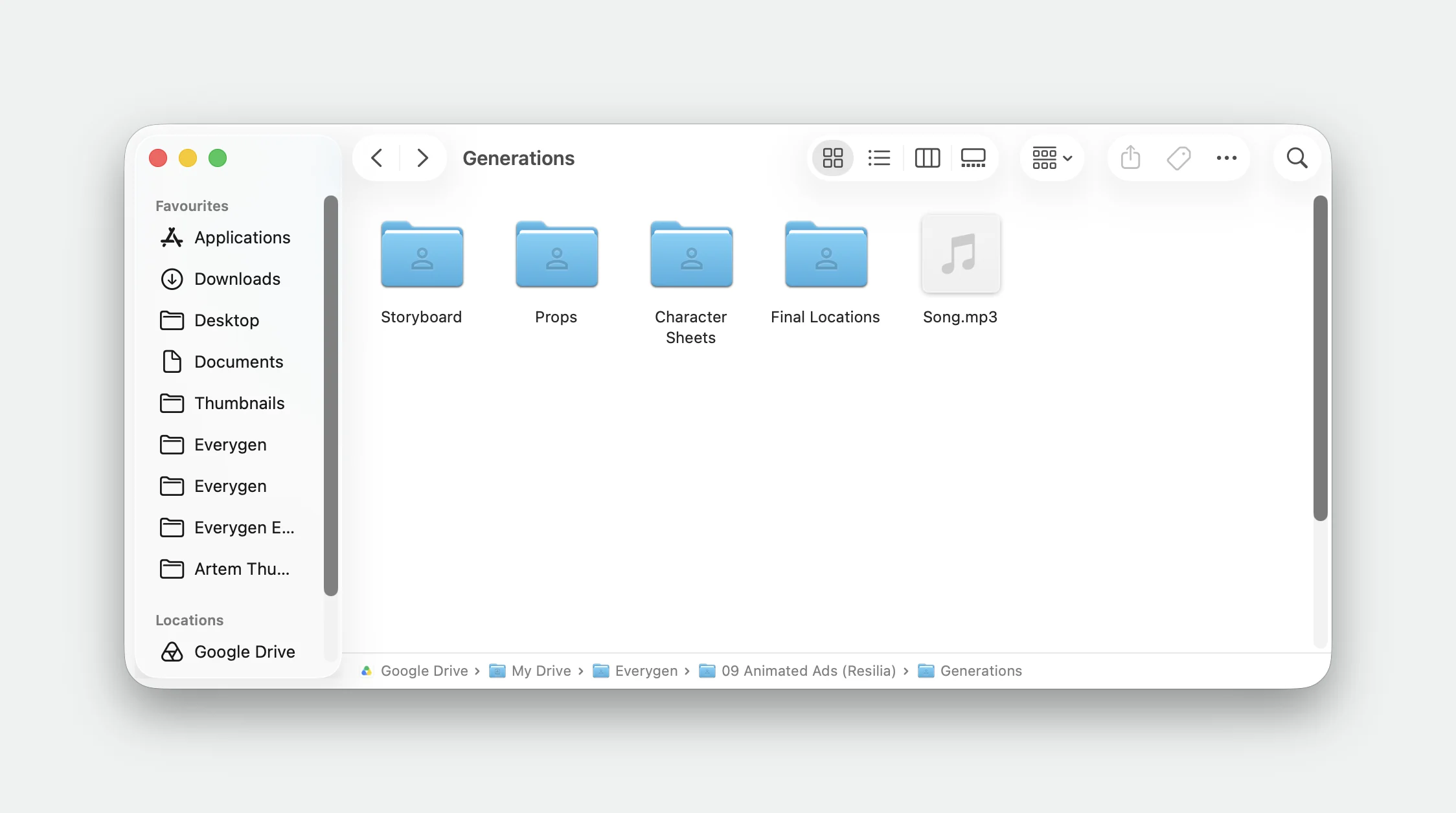The width and height of the screenshot is (1456, 813).
Task: Click the Song.mp3 file name label
Action: point(961,317)
